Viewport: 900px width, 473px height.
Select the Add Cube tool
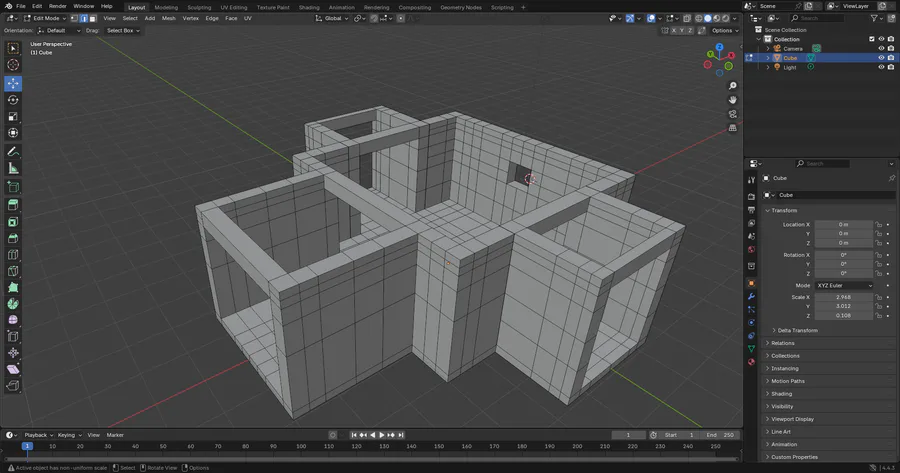(13, 187)
